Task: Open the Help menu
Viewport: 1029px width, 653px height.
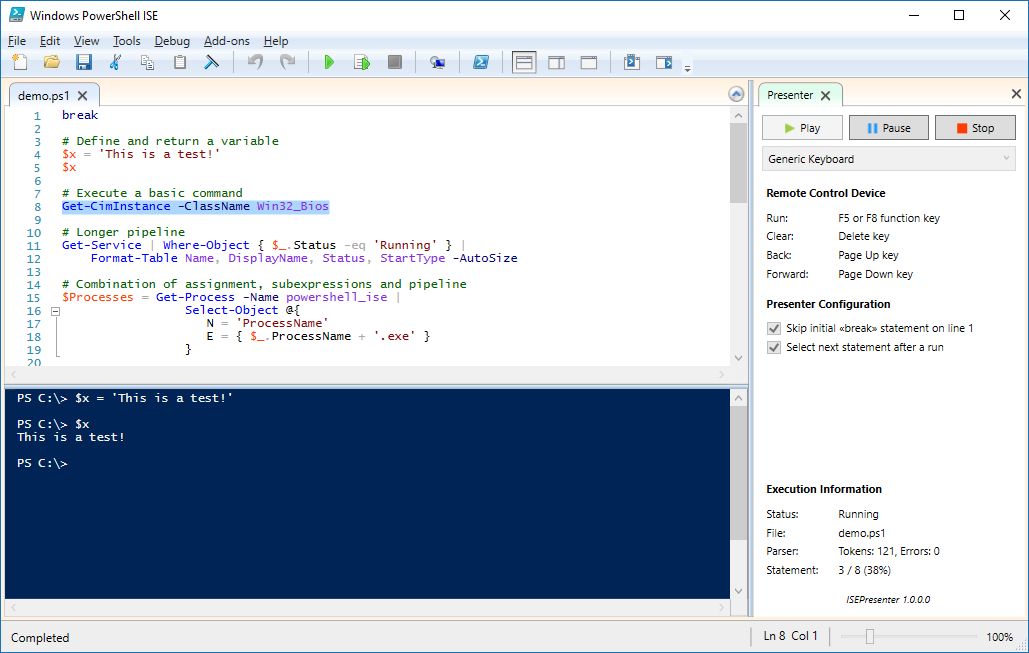Action: point(276,41)
